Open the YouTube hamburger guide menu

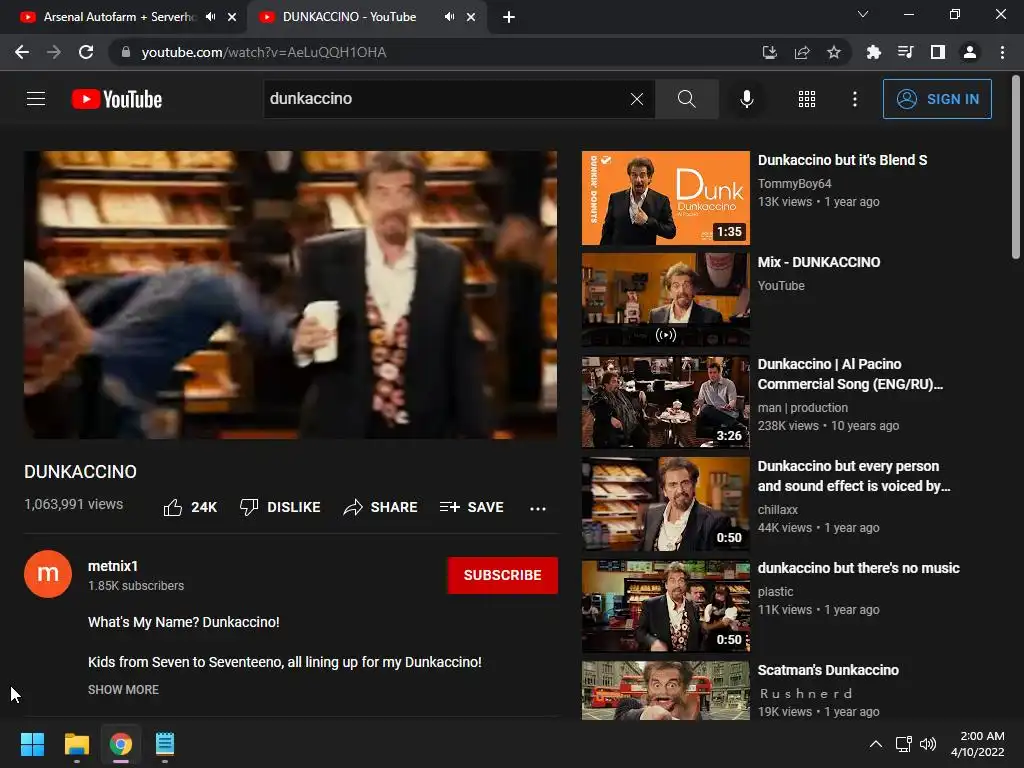36,99
